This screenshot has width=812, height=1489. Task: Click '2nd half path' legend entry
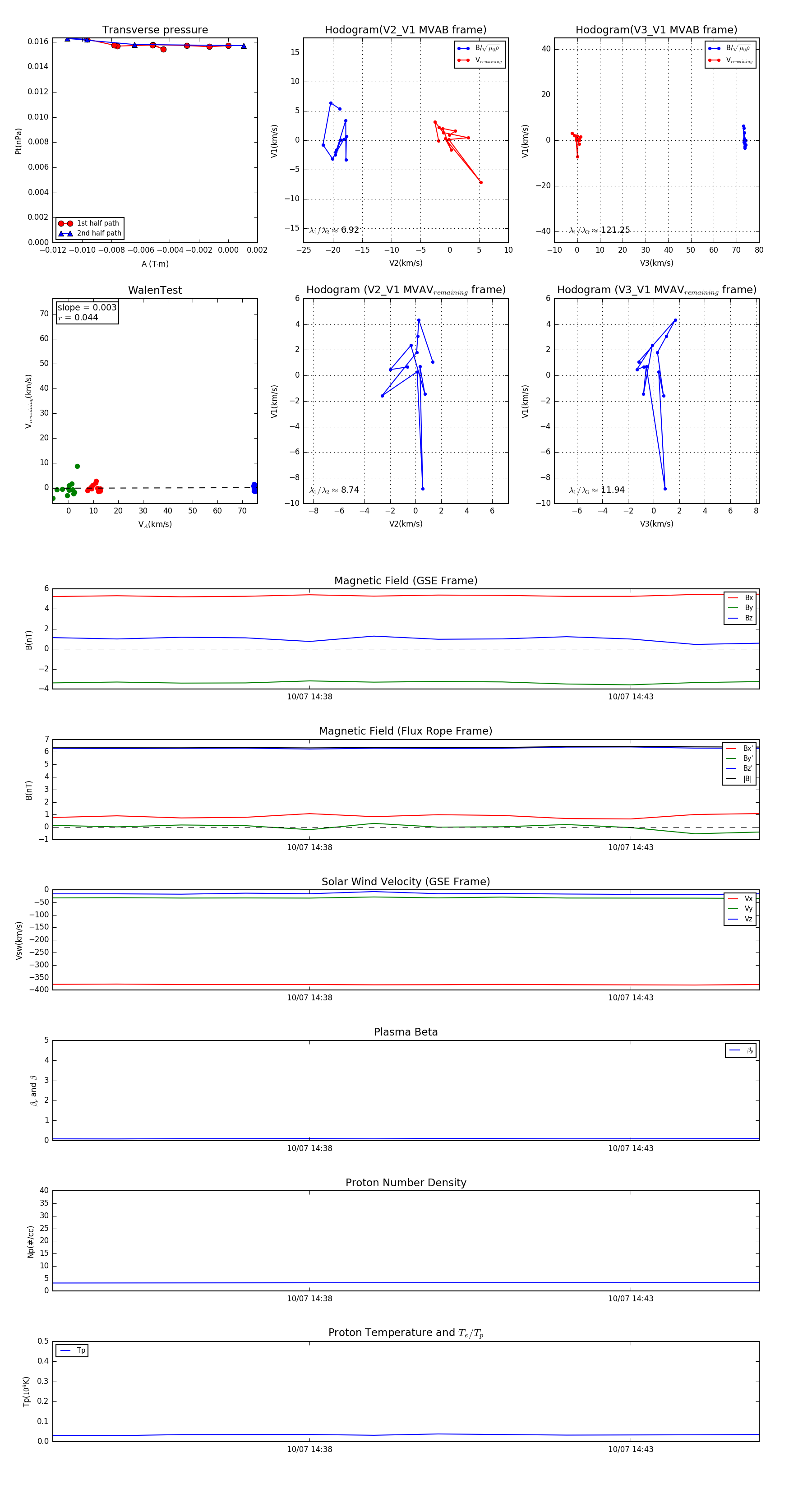(x=90, y=234)
